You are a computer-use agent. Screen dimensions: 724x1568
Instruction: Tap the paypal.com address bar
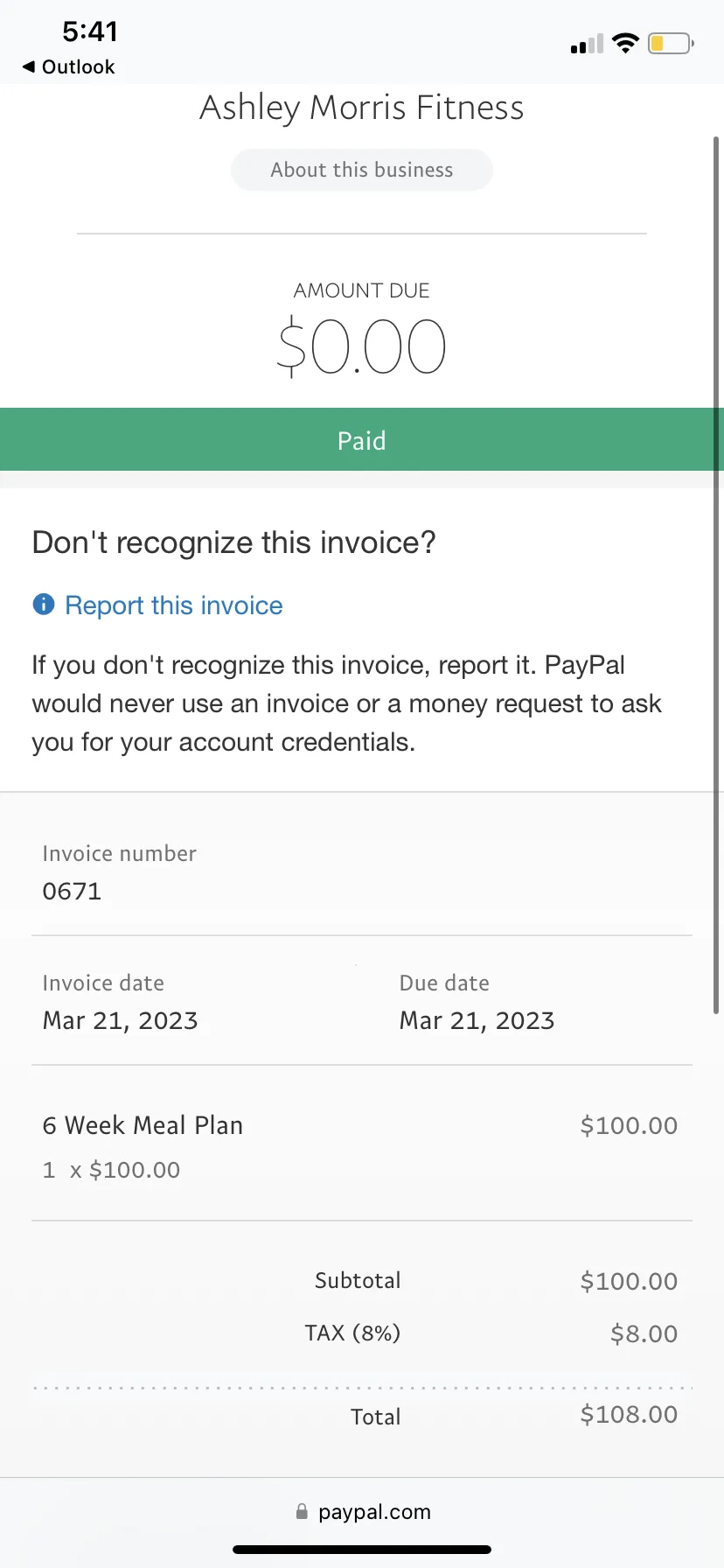pyautogui.click(x=362, y=1511)
